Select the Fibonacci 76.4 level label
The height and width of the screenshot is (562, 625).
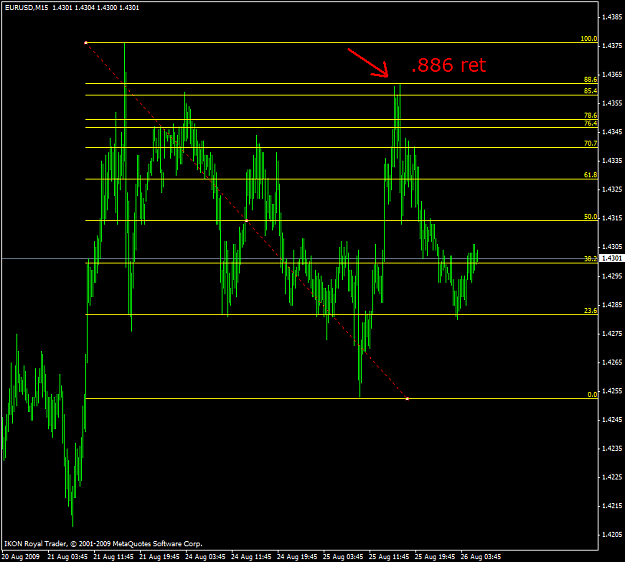click(591, 124)
